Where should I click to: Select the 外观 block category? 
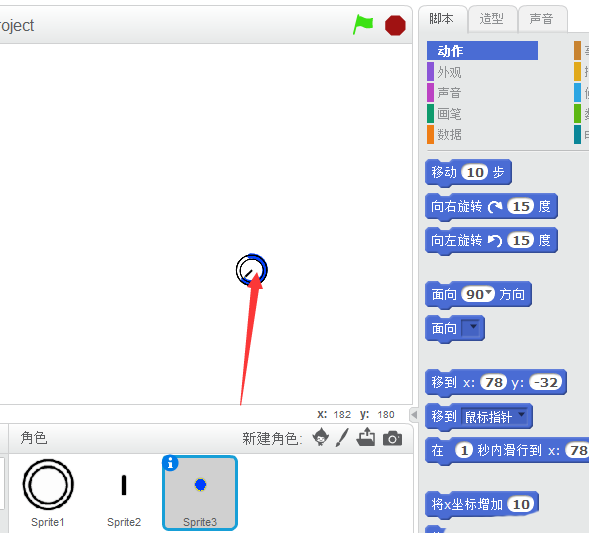[x=449, y=72]
